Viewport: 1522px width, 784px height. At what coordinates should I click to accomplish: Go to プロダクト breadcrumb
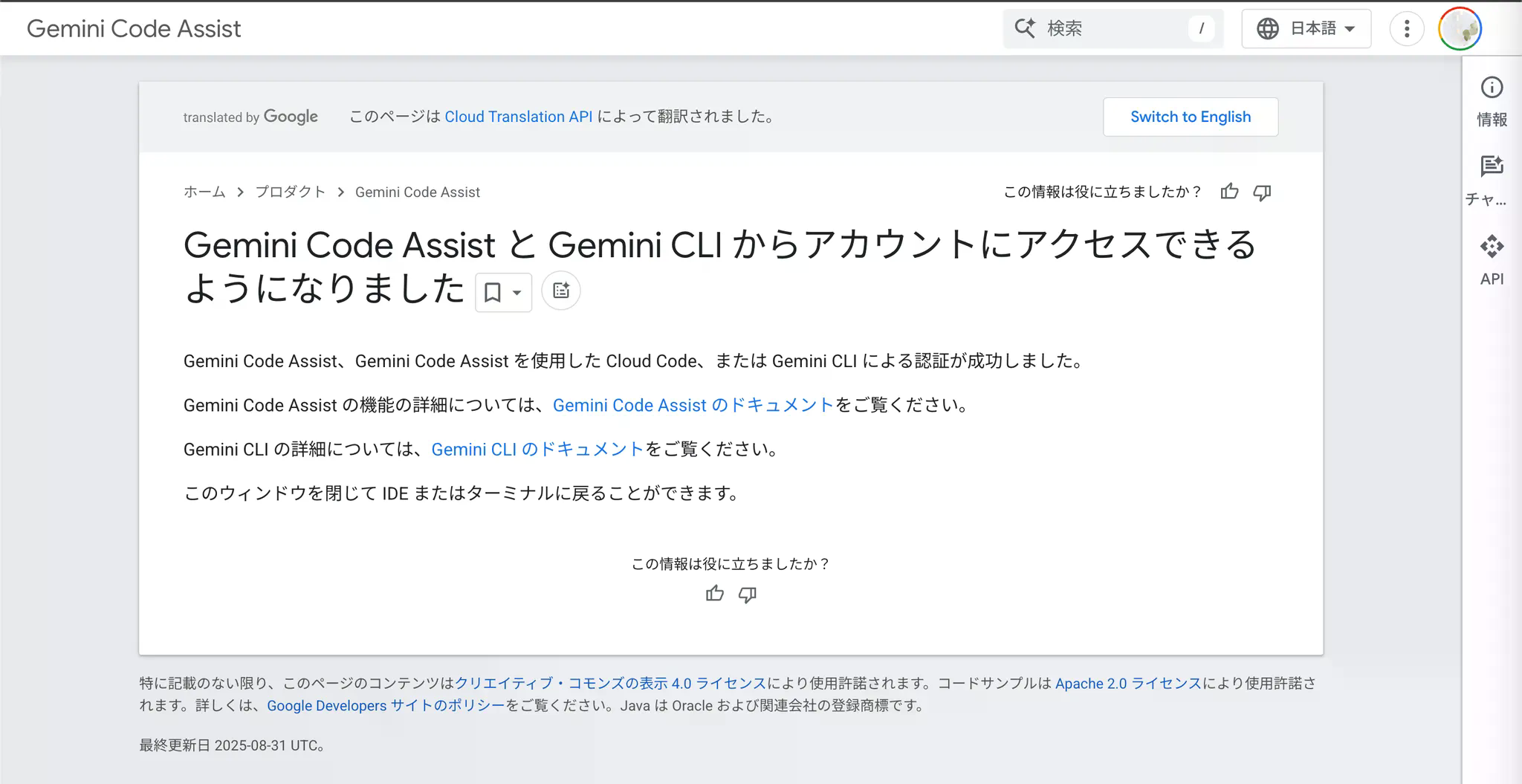pyautogui.click(x=291, y=192)
